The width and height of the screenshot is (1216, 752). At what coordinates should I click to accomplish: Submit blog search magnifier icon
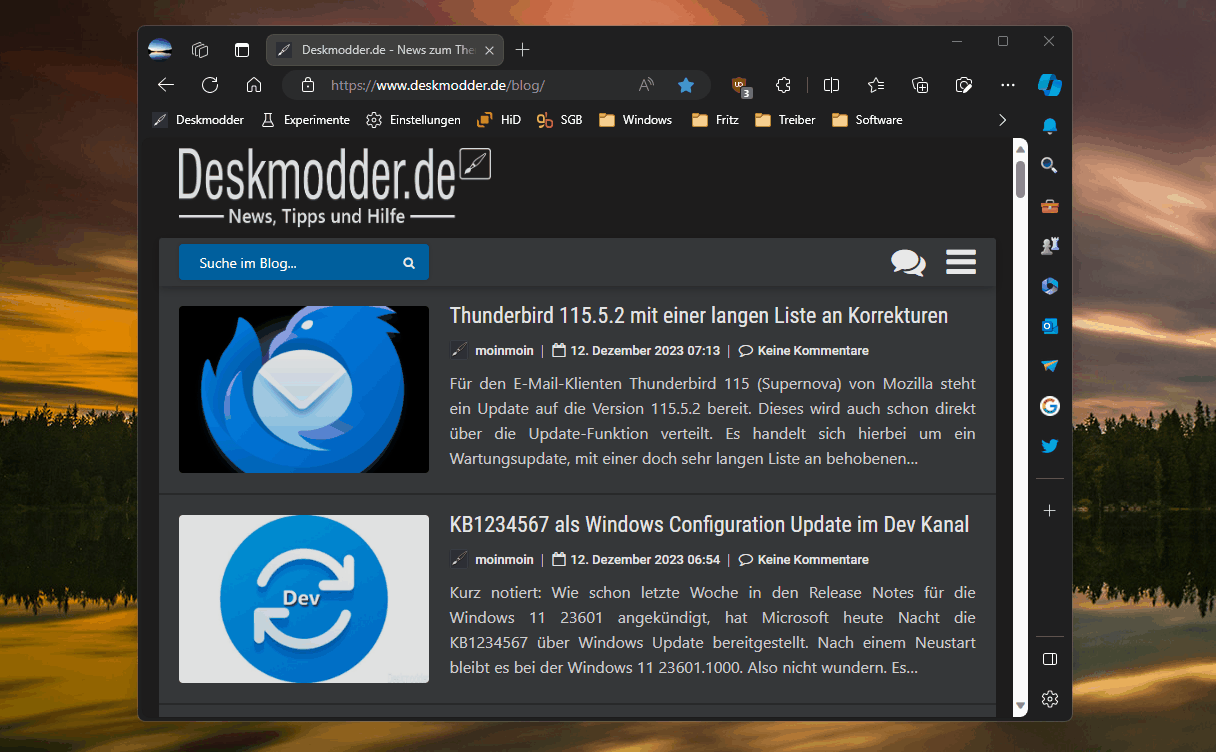pyautogui.click(x=409, y=263)
